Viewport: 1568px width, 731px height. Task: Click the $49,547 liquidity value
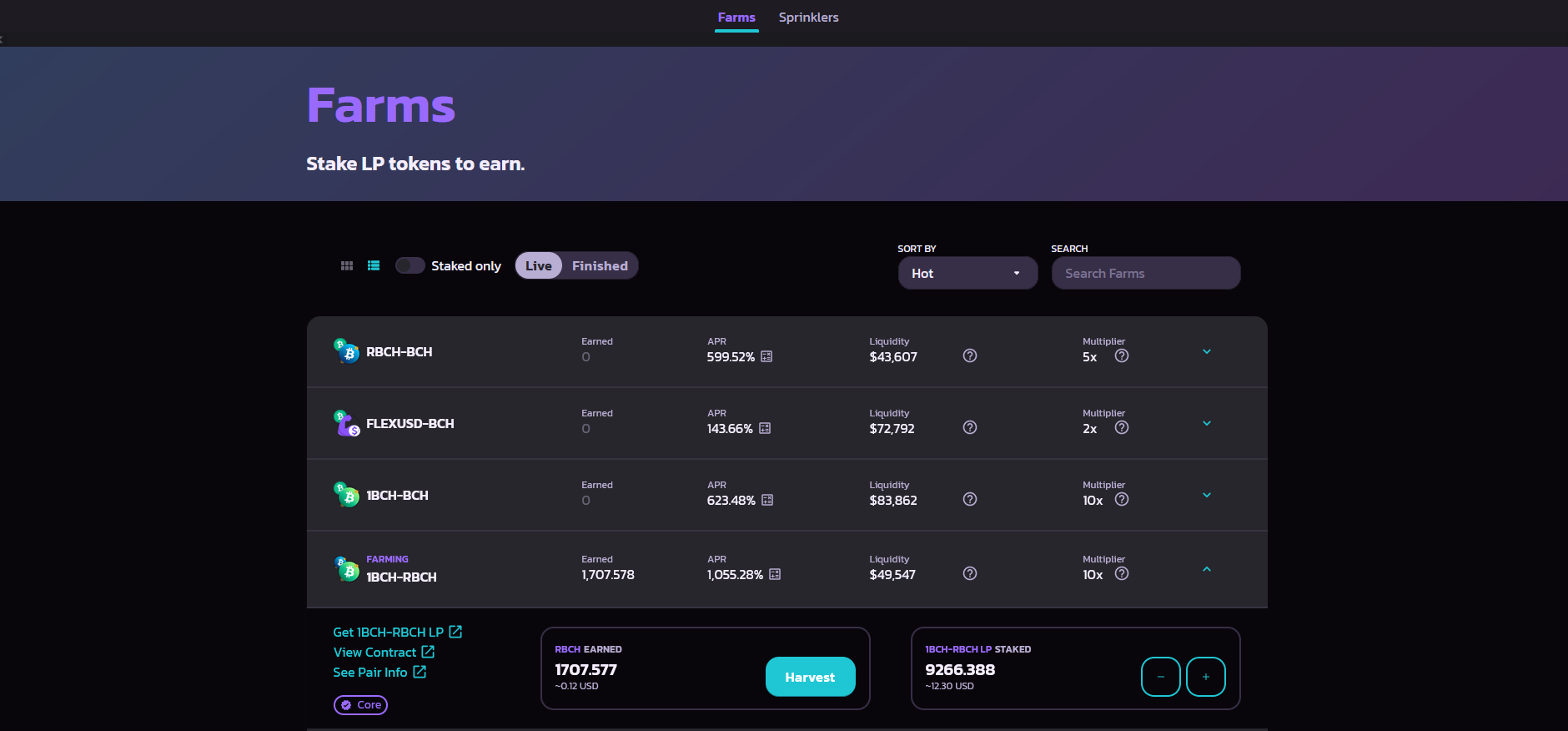[892, 575]
